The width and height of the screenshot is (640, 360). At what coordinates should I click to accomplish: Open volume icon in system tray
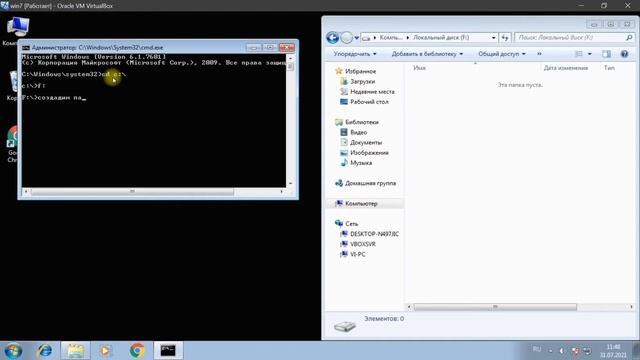coord(562,351)
